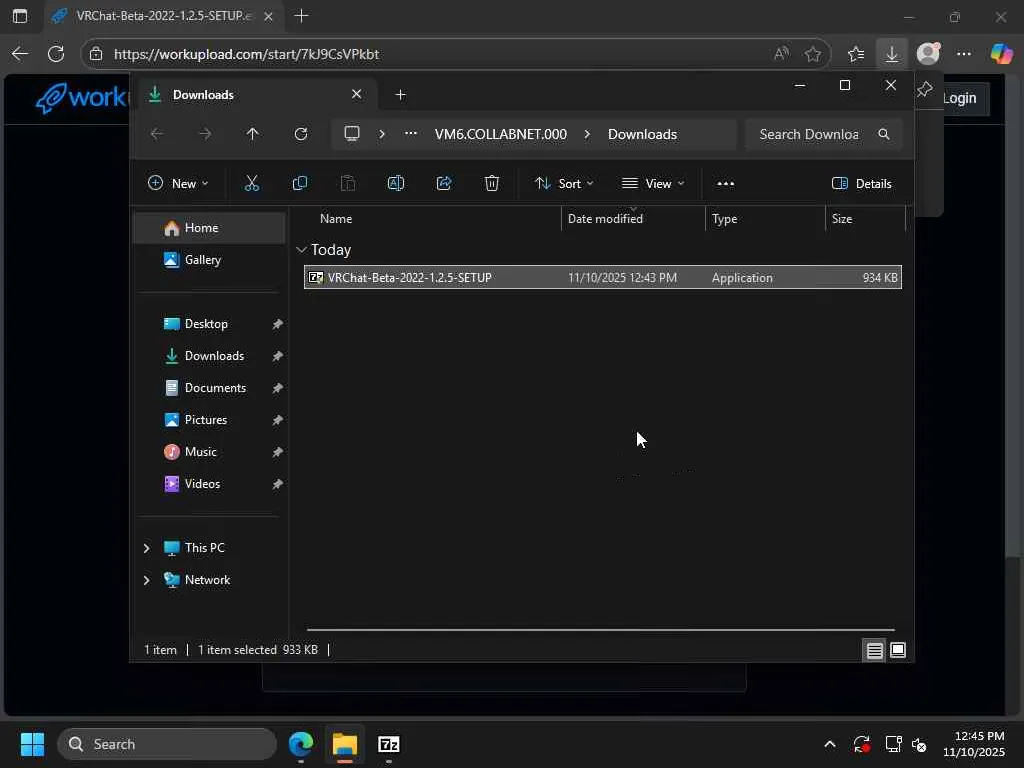1024x768 pixels.
Task: Collapse the Today group
Action: coord(301,249)
